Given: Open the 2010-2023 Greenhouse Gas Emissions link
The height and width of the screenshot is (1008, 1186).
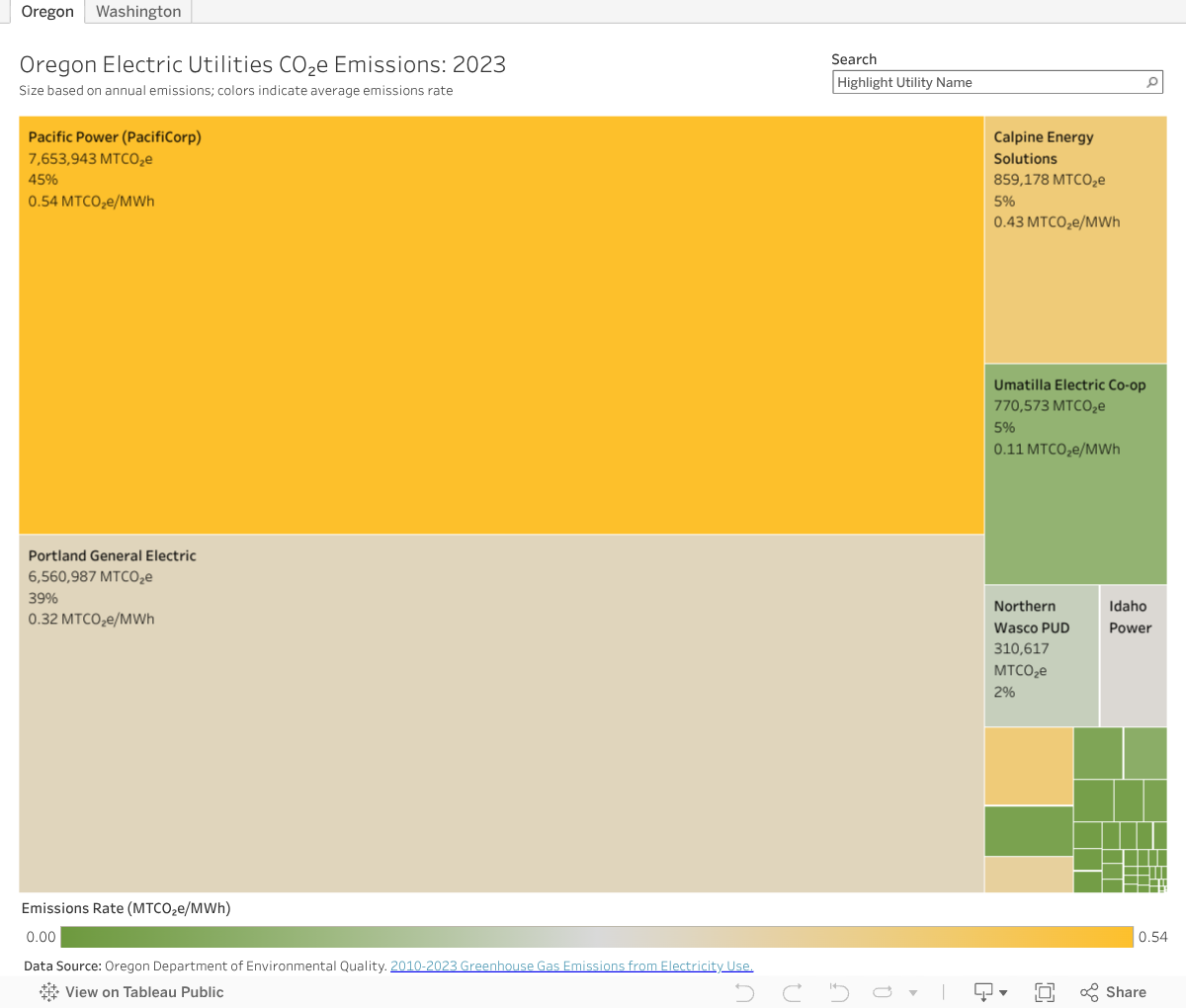Looking at the screenshot, I should click(x=571, y=966).
